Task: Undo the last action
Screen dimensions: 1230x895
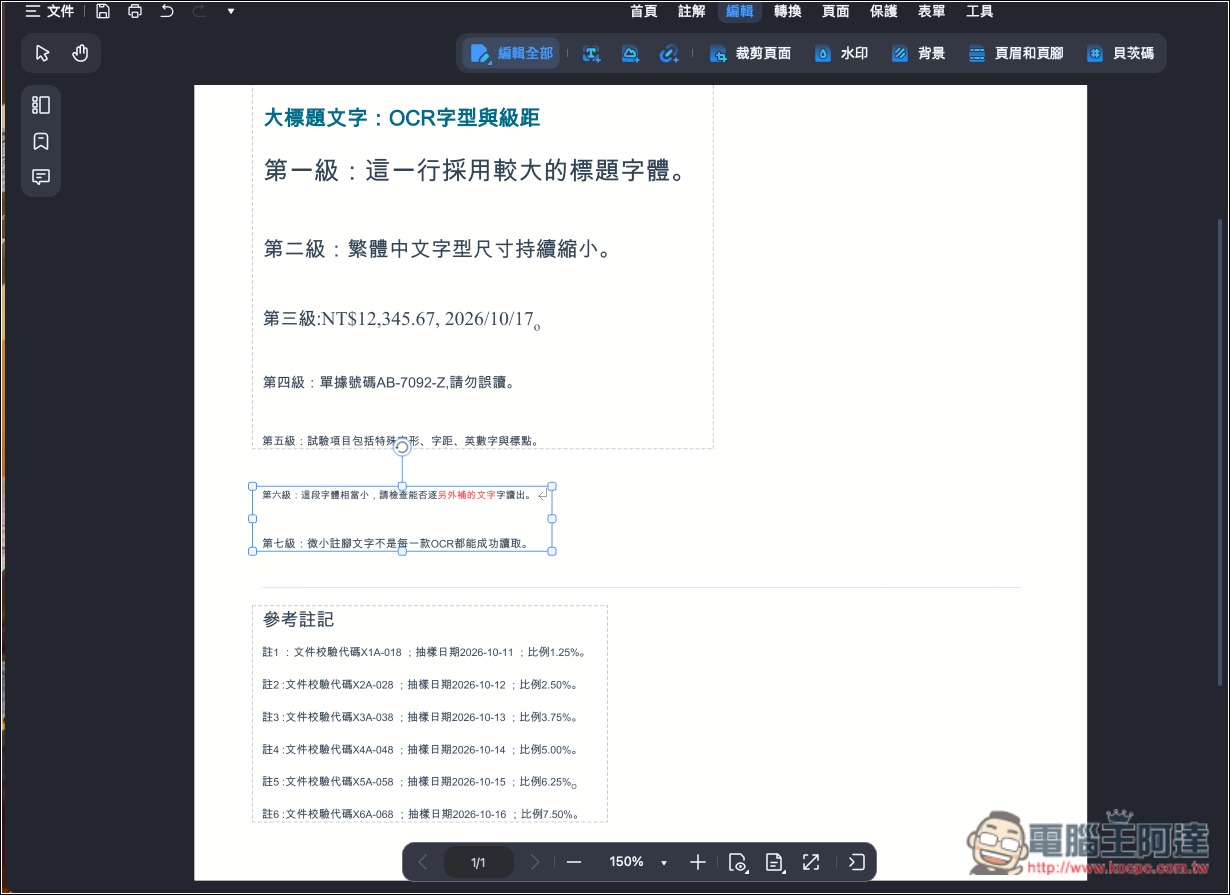Action: coord(167,11)
